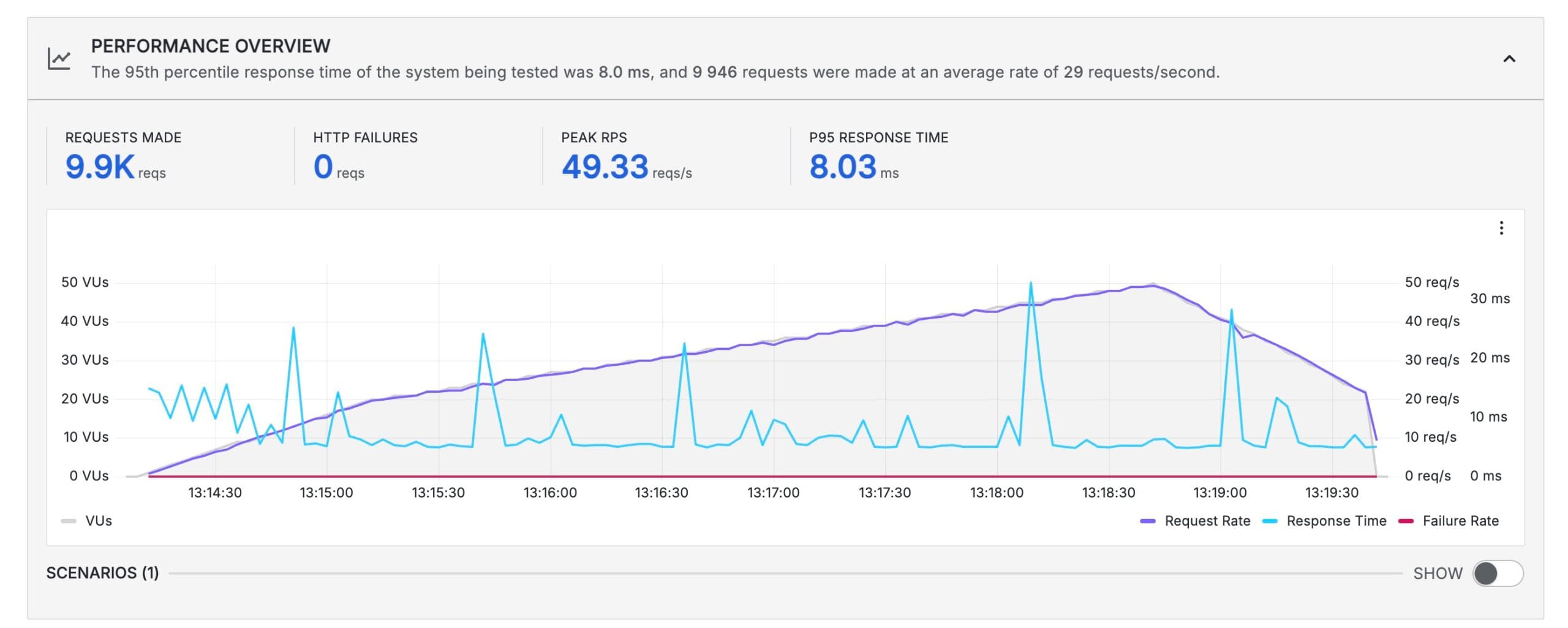
Task: Click the HTTP Failures 0 value
Action: (x=323, y=167)
